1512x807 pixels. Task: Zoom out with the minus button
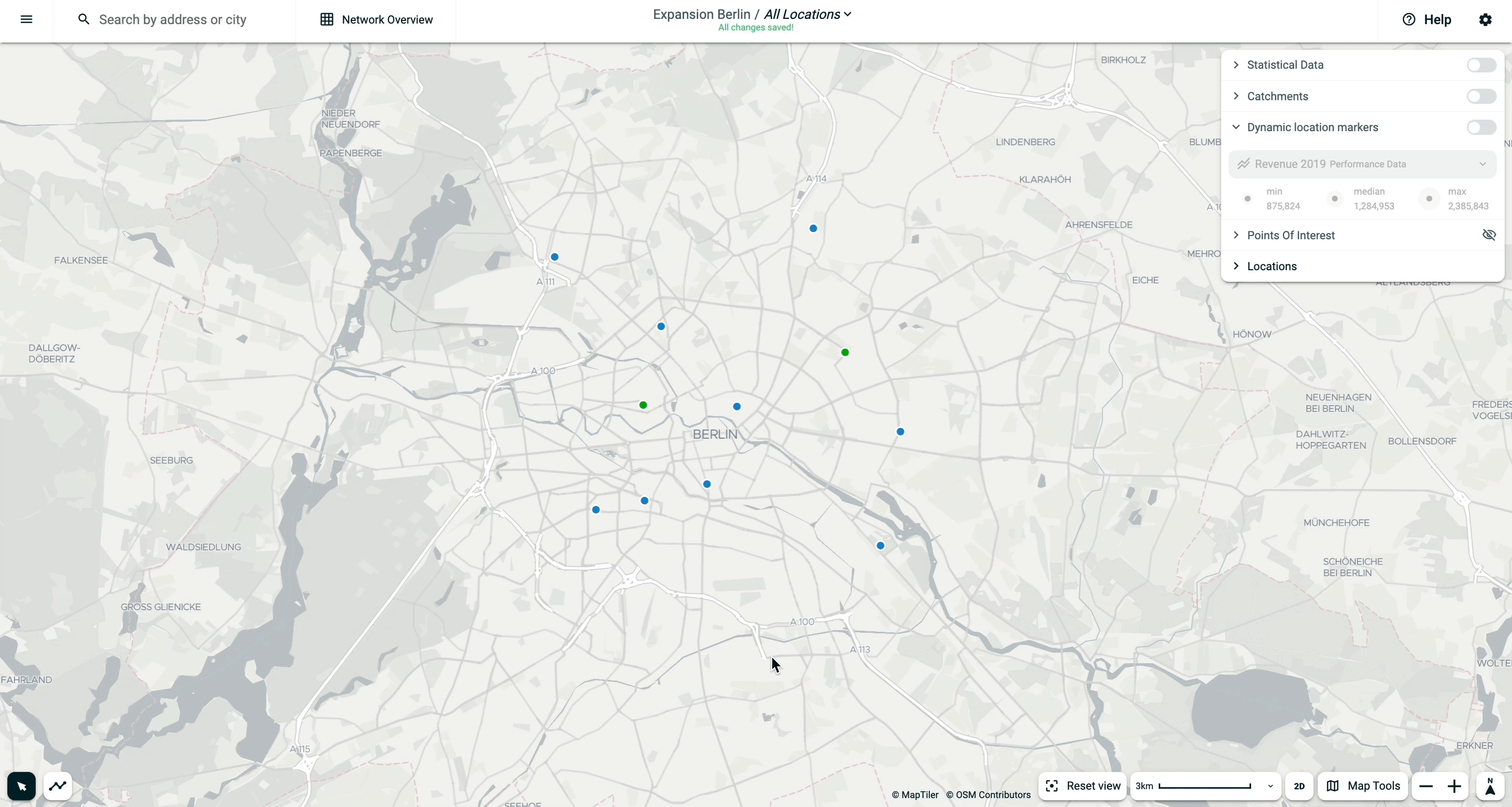click(x=1426, y=786)
